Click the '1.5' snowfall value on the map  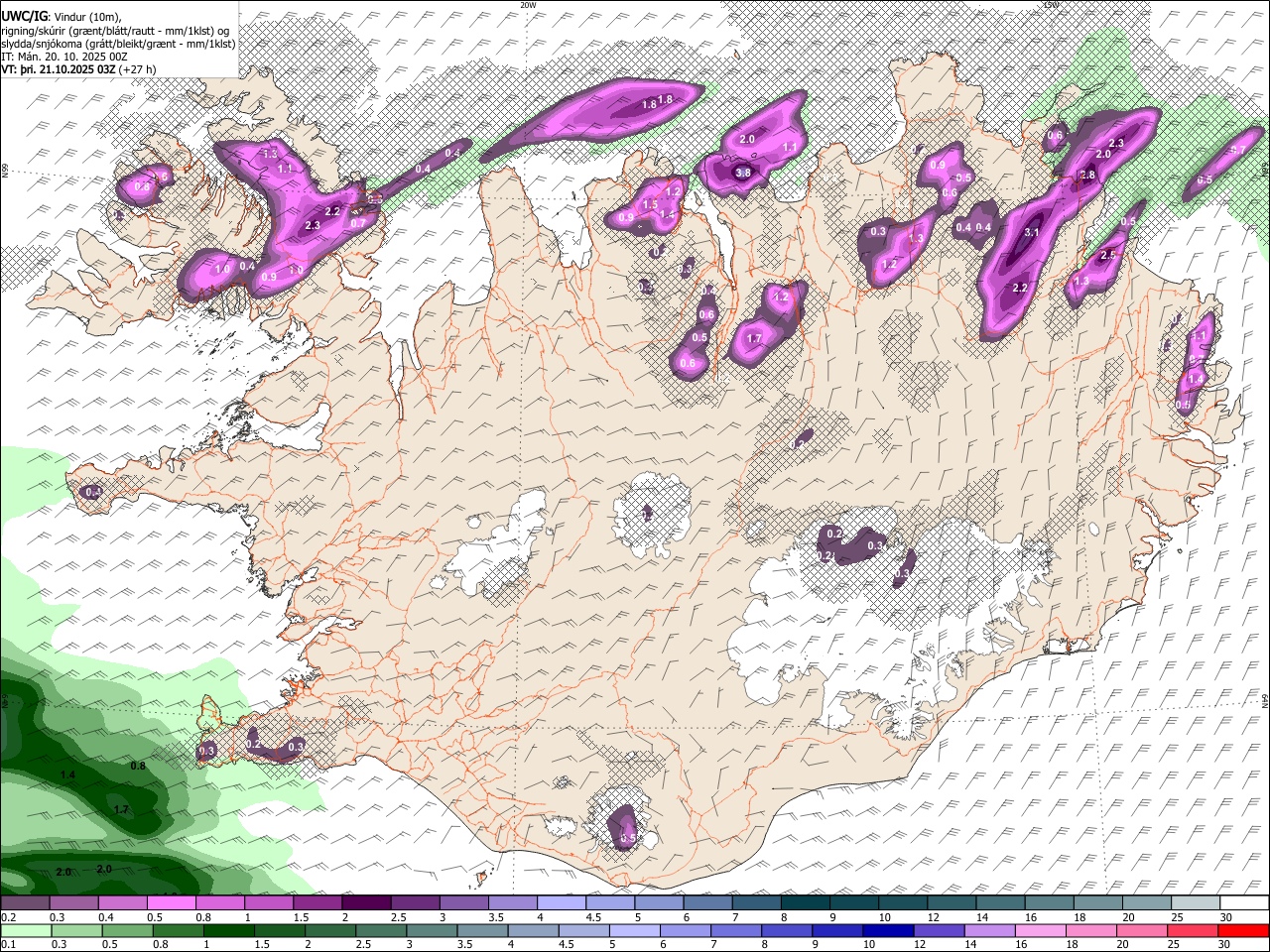click(x=650, y=205)
